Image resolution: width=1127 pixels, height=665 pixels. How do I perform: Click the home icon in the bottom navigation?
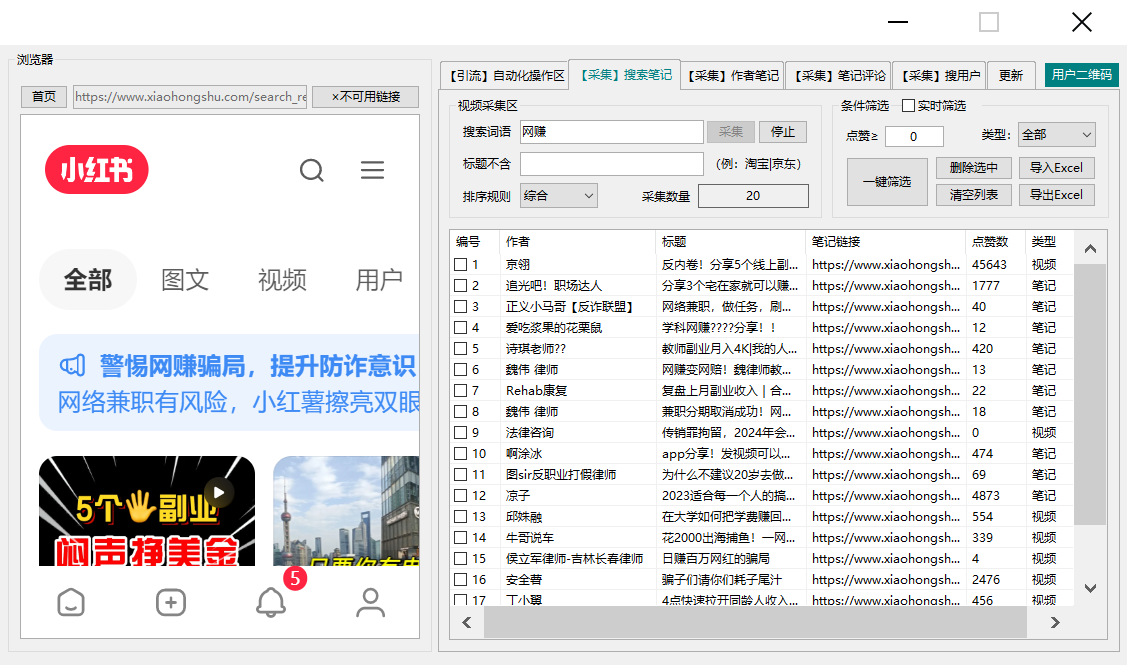pyautogui.click(x=71, y=602)
